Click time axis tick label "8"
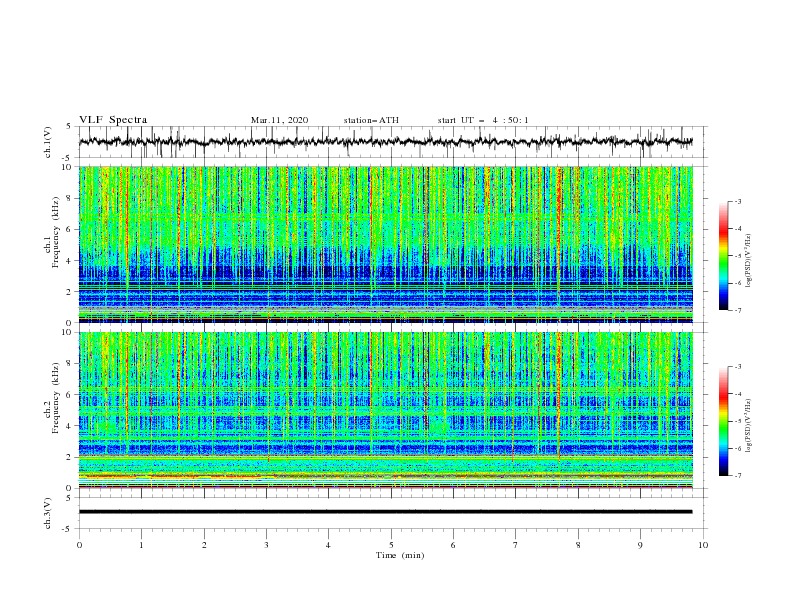The image size is (792, 612). click(x=578, y=545)
